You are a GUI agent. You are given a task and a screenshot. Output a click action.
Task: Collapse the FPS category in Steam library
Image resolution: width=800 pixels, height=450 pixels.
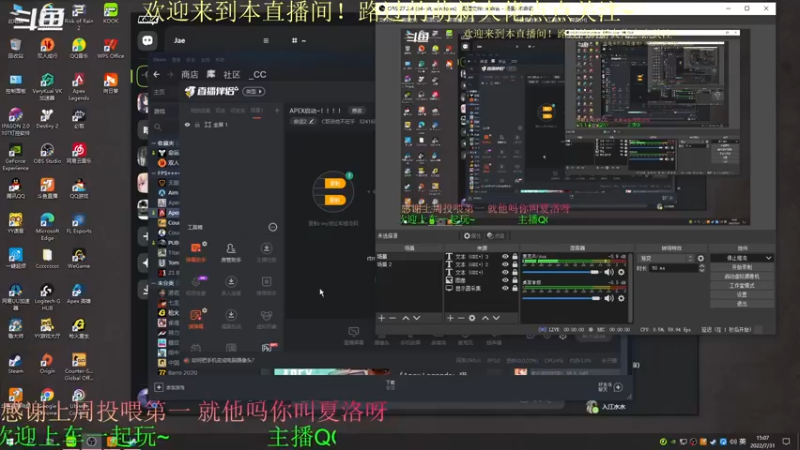click(x=154, y=173)
